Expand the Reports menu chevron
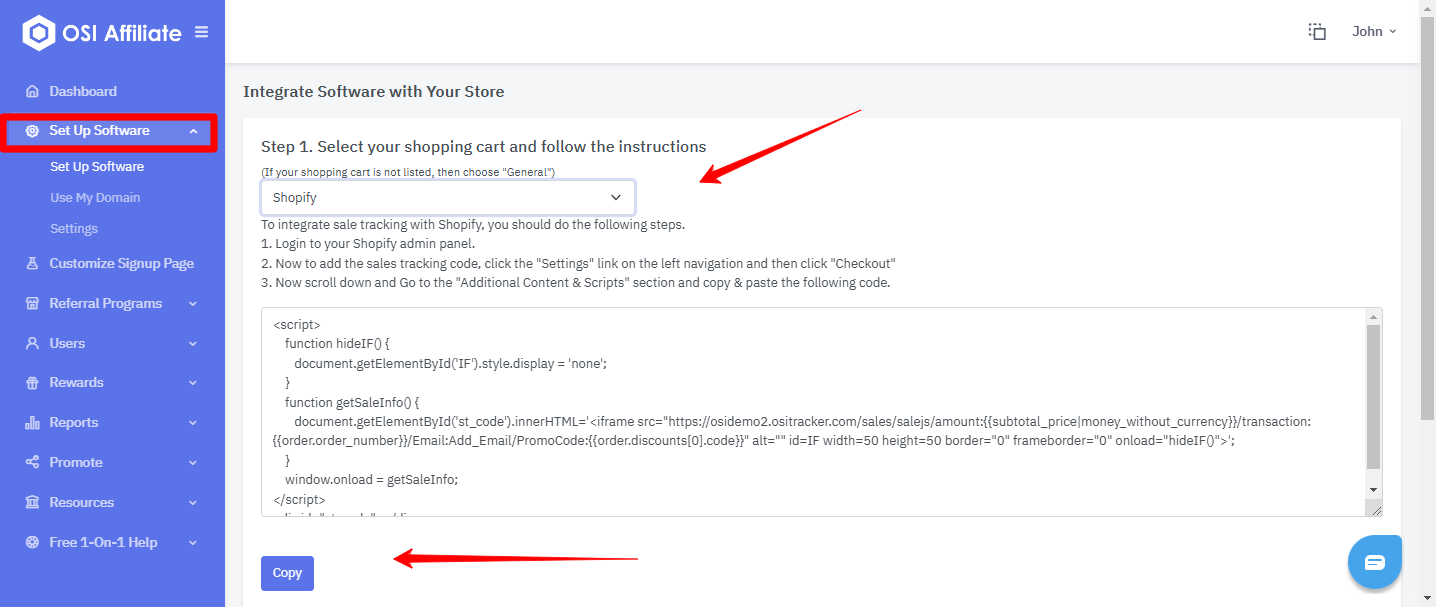Screen dimensions: 1436x607 point(193,423)
